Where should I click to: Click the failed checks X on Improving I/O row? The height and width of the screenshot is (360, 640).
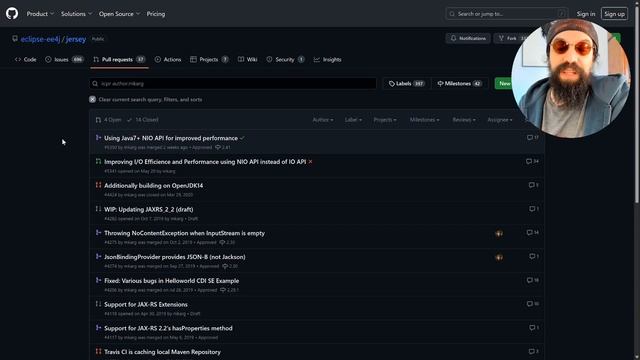point(311,162)
